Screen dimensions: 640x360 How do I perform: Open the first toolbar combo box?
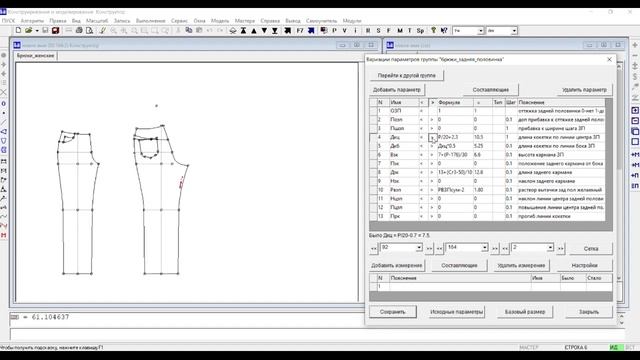[481, 31]
